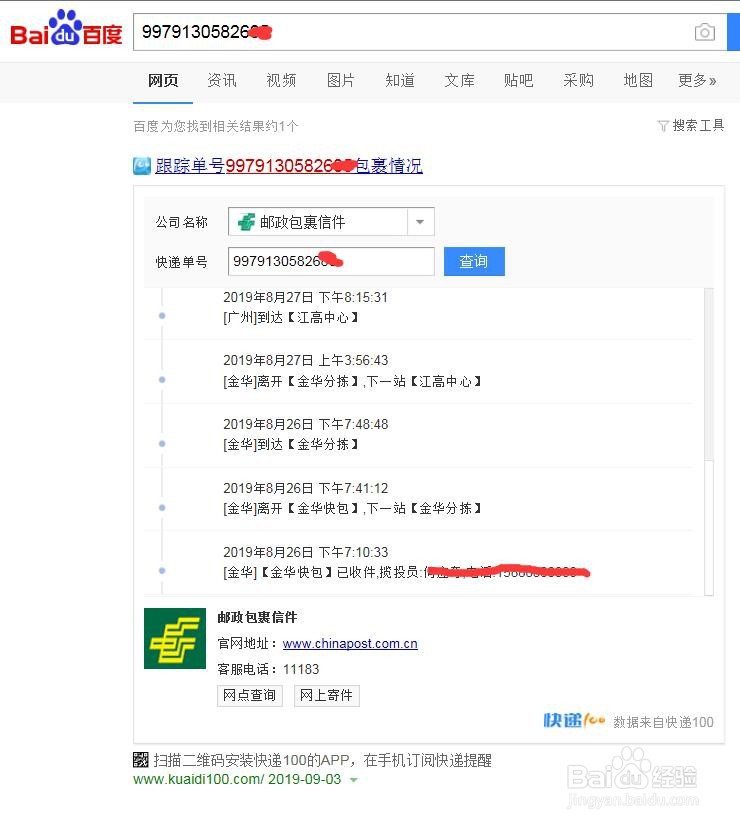Open www.chinapost.com.cn link
740x826 pixels.
350,644
